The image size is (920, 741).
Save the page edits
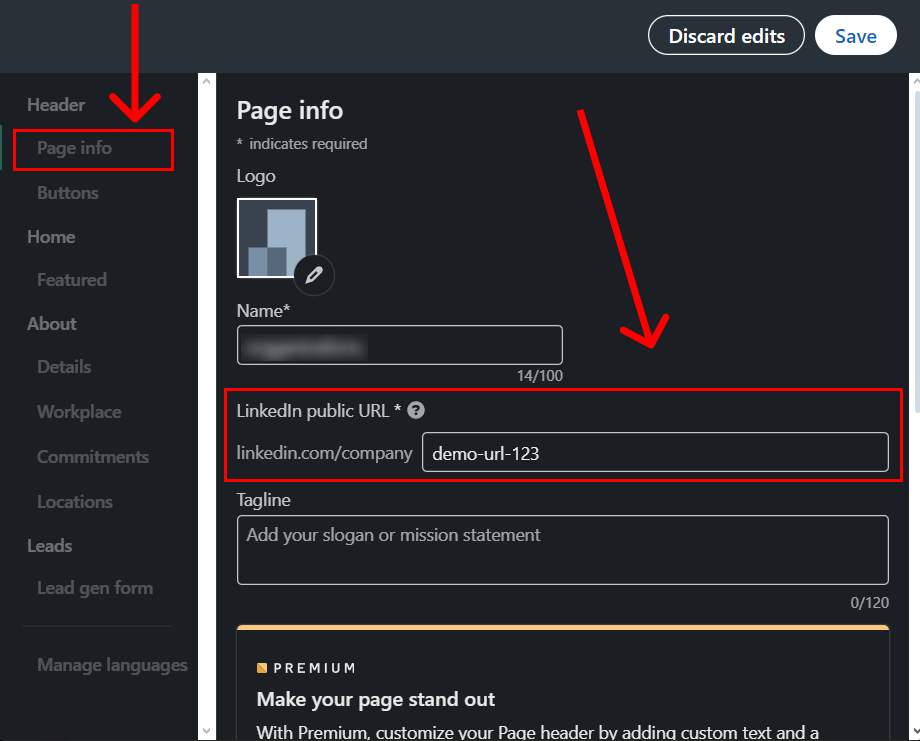[x=855, y=36]
